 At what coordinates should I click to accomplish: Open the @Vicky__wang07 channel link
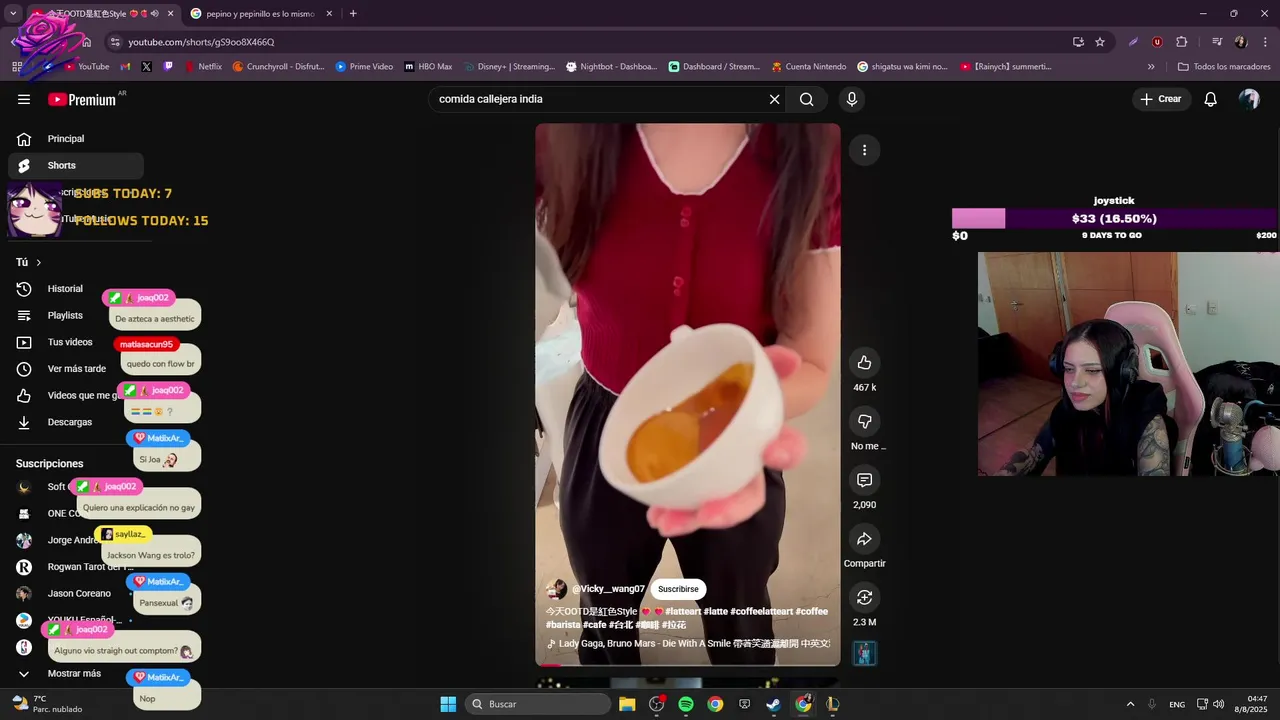(x=608, y=589)
